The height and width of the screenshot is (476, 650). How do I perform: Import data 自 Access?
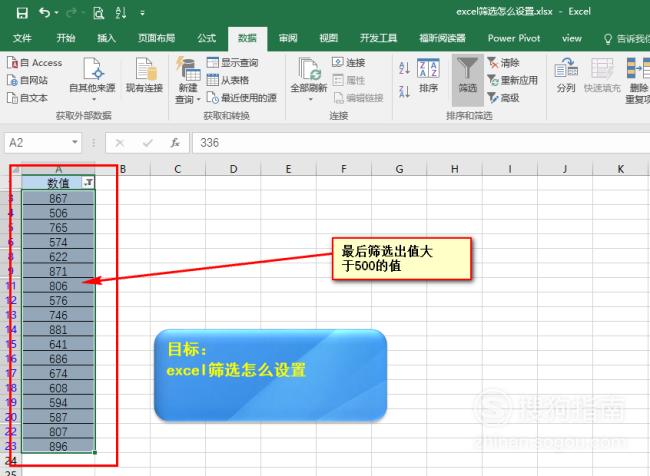[35, 63]
